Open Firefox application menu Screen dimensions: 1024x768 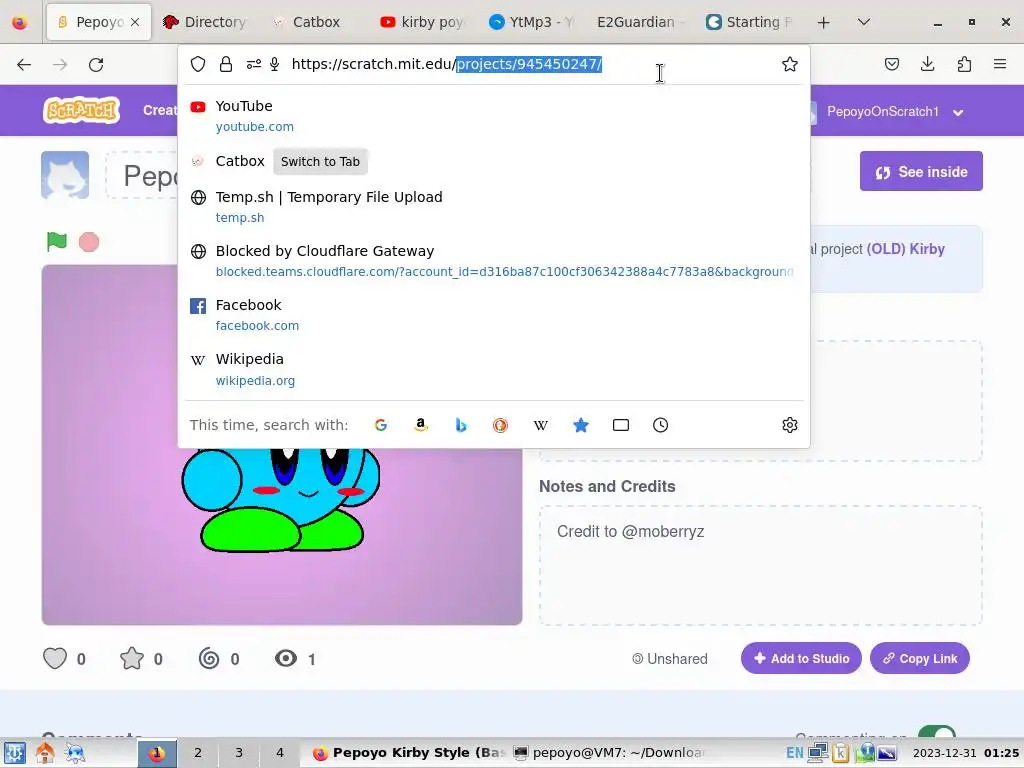tap(1000, 64)
